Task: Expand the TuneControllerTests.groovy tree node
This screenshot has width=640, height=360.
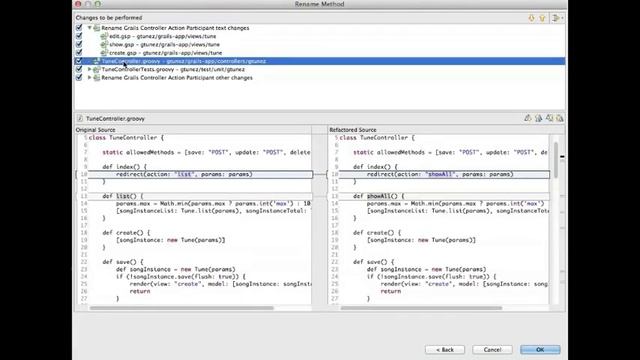Action: pyautogui.click(x=89, y=69)
